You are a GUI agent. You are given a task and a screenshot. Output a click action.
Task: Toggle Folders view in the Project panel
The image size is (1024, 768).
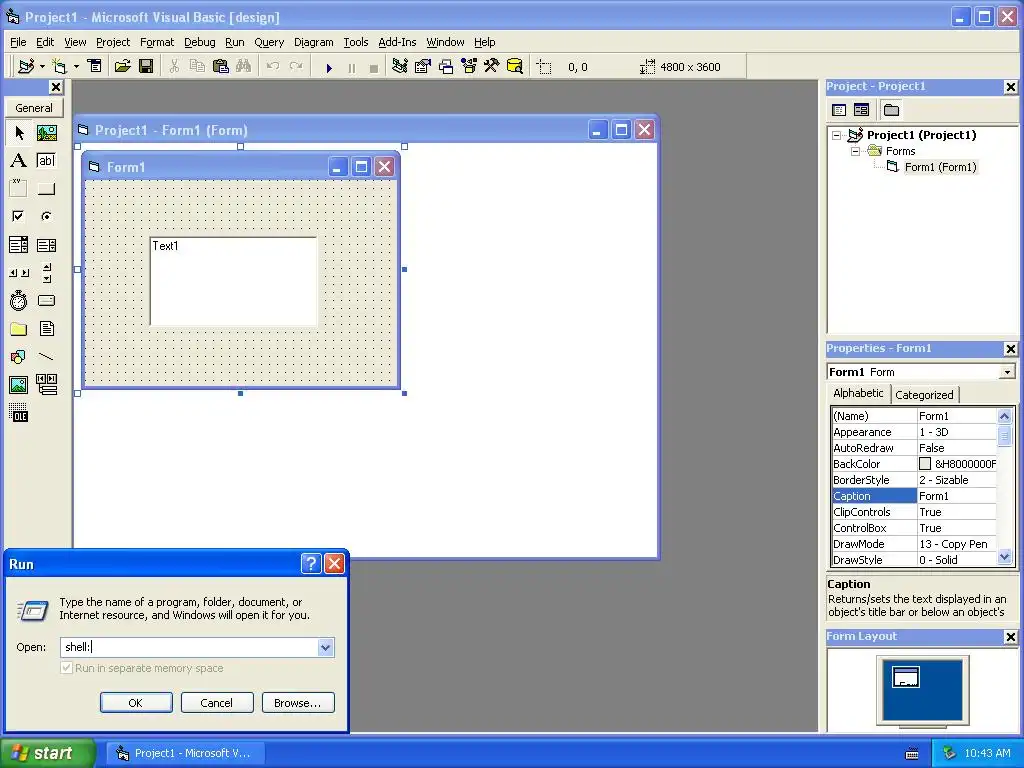891,110
